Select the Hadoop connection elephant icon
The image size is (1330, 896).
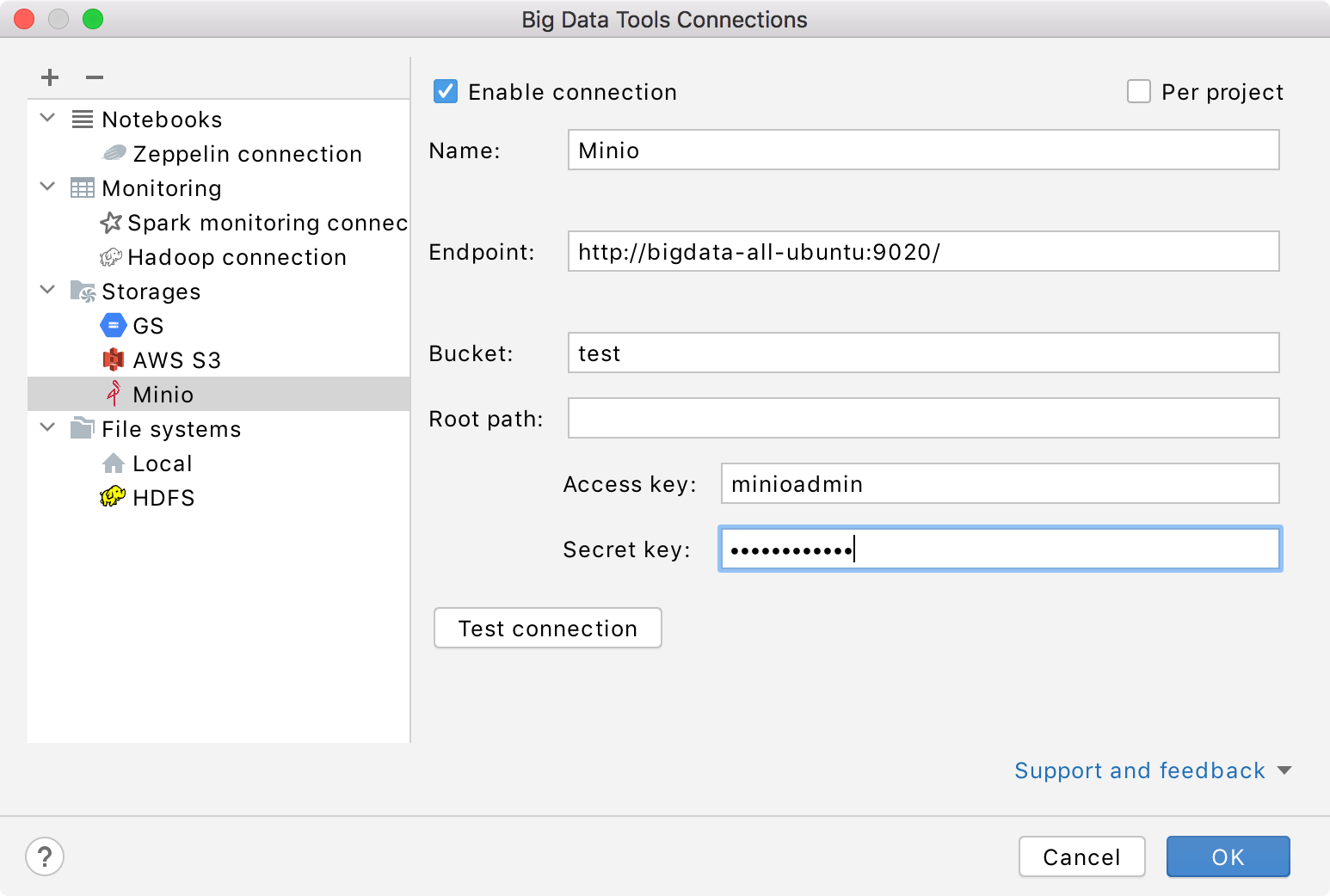[x=111, y=256]
